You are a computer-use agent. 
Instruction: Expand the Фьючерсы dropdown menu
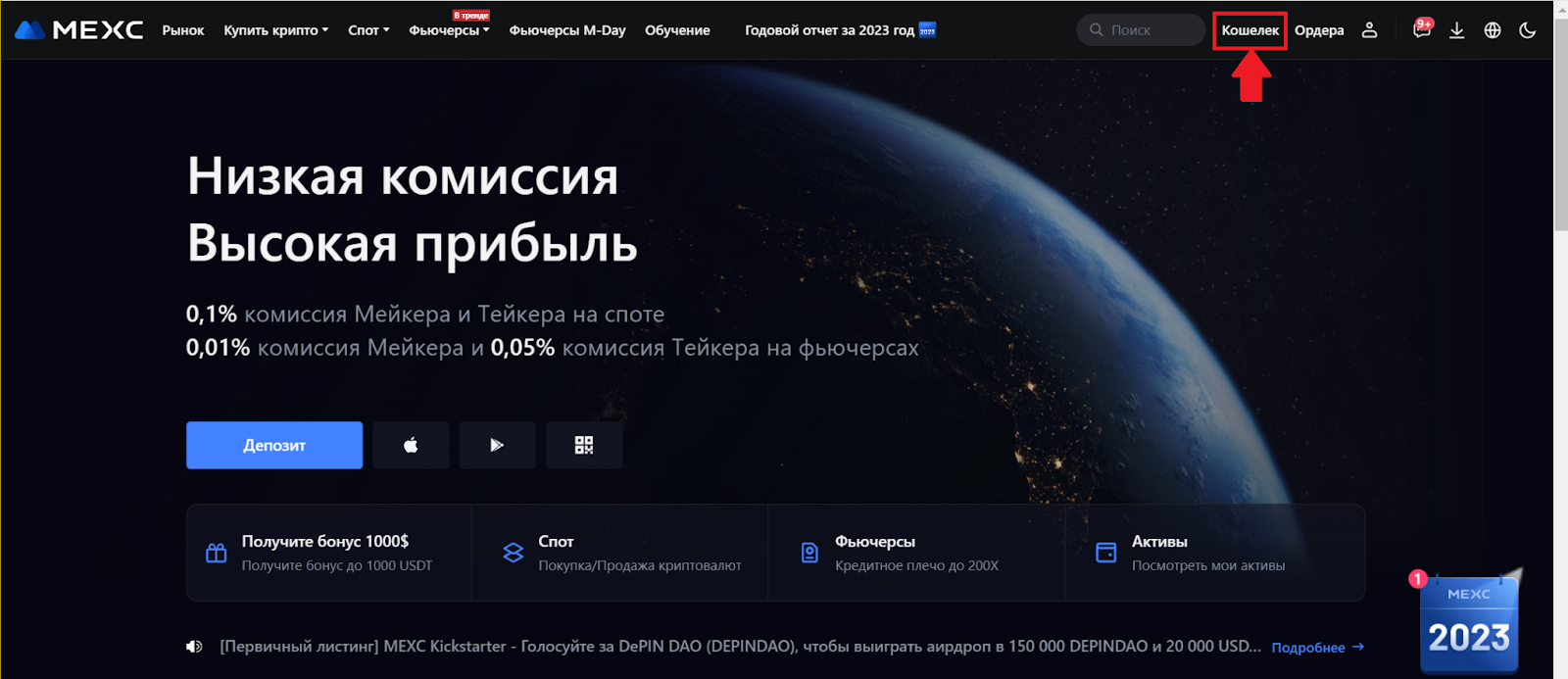(x=449, y=30)
